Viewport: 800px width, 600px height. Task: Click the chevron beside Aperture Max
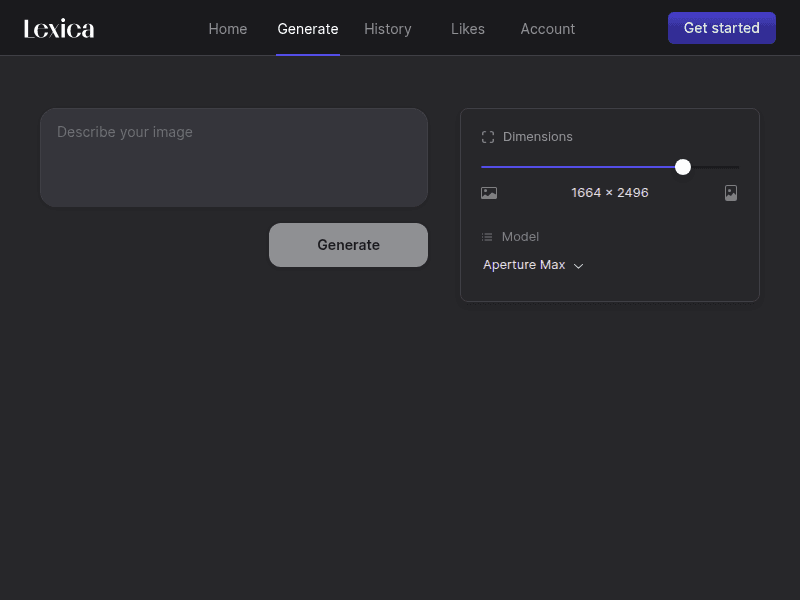(578, 266)
